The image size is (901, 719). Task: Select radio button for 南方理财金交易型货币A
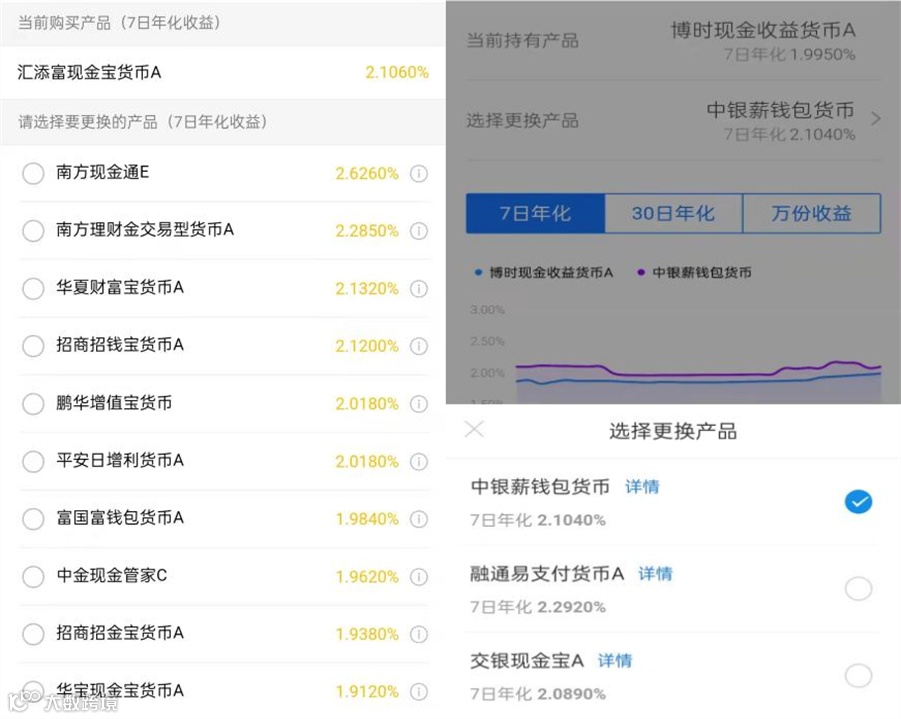click(33, 230)
